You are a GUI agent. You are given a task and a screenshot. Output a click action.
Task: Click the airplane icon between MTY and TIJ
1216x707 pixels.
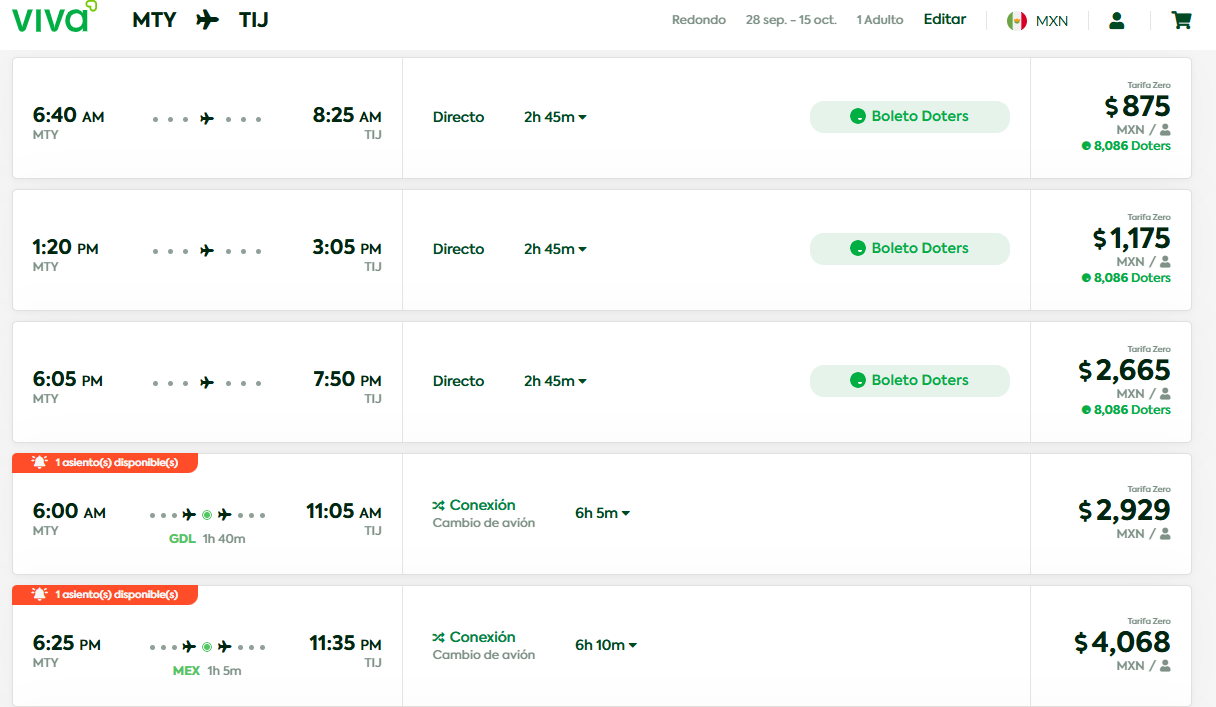point(207,19)
